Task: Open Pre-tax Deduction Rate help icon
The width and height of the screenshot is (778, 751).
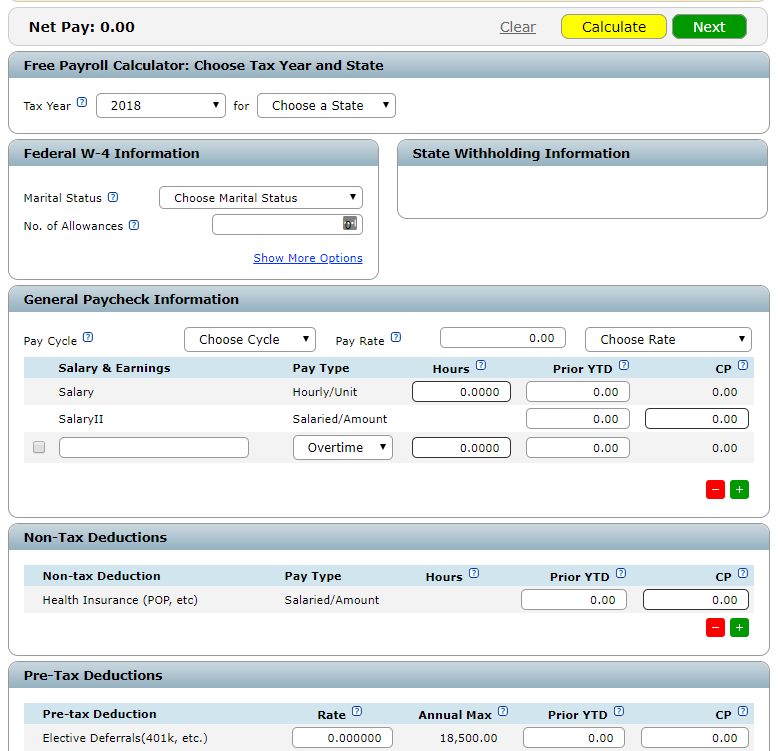Action: coord(357,711)
